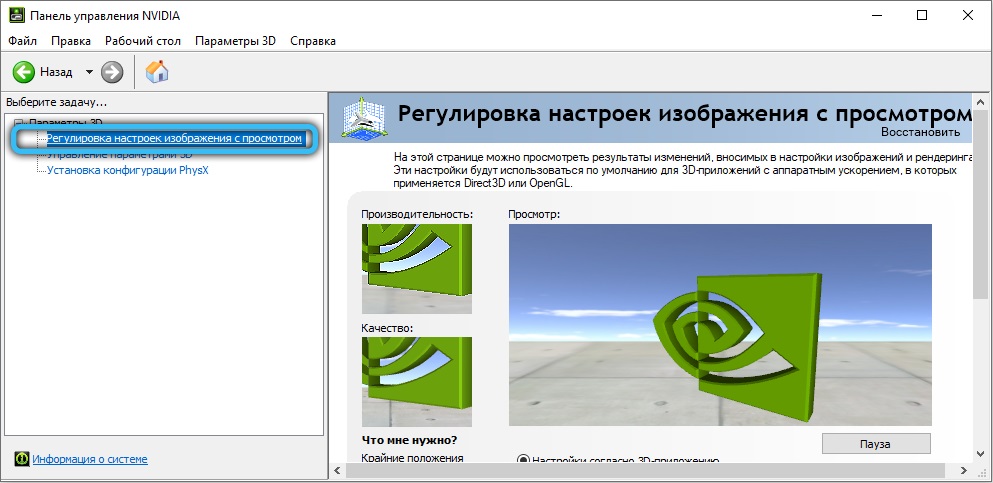Click the icon beside Информация о системе

21,459
